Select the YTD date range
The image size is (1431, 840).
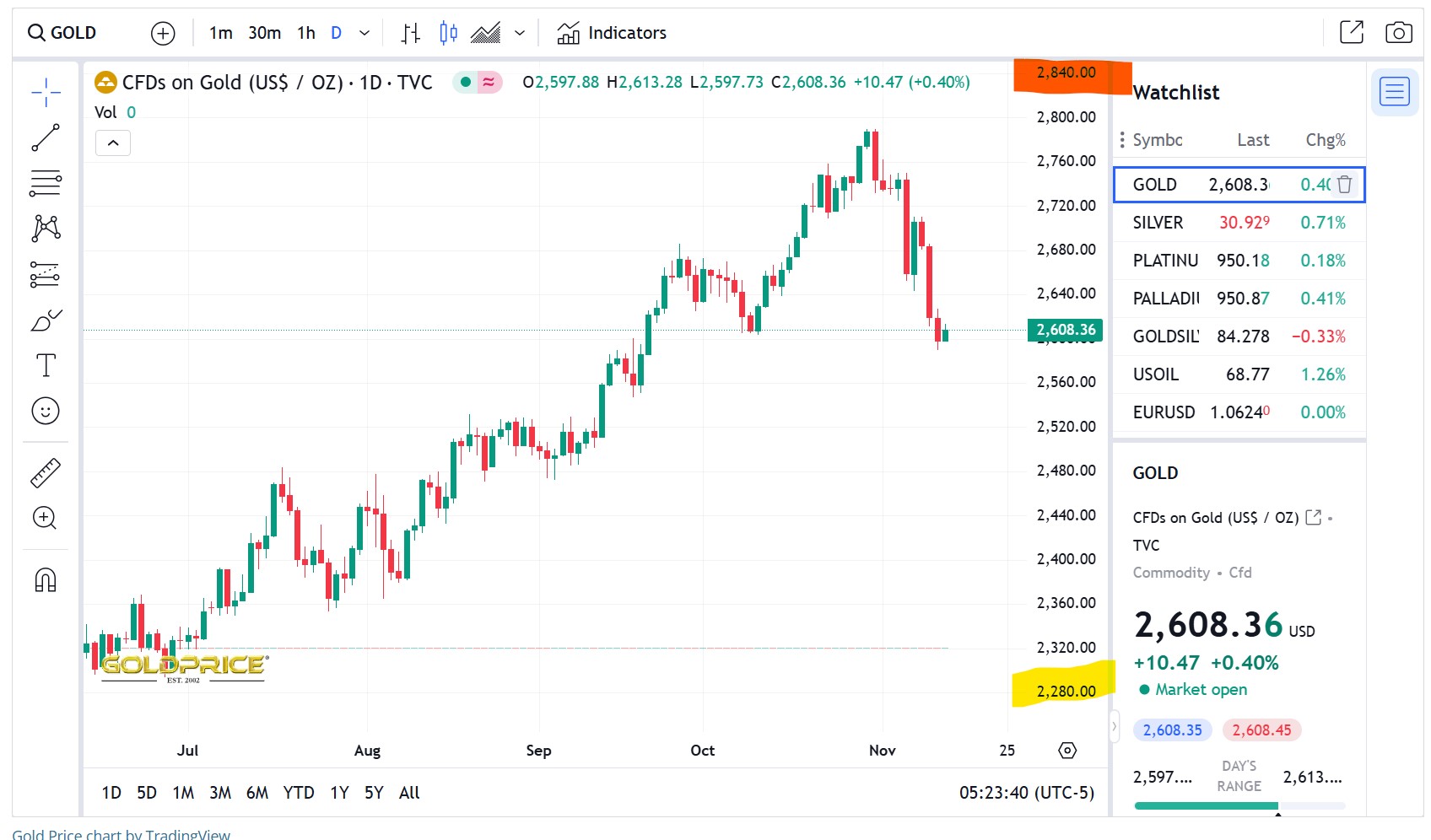point(299,793)
